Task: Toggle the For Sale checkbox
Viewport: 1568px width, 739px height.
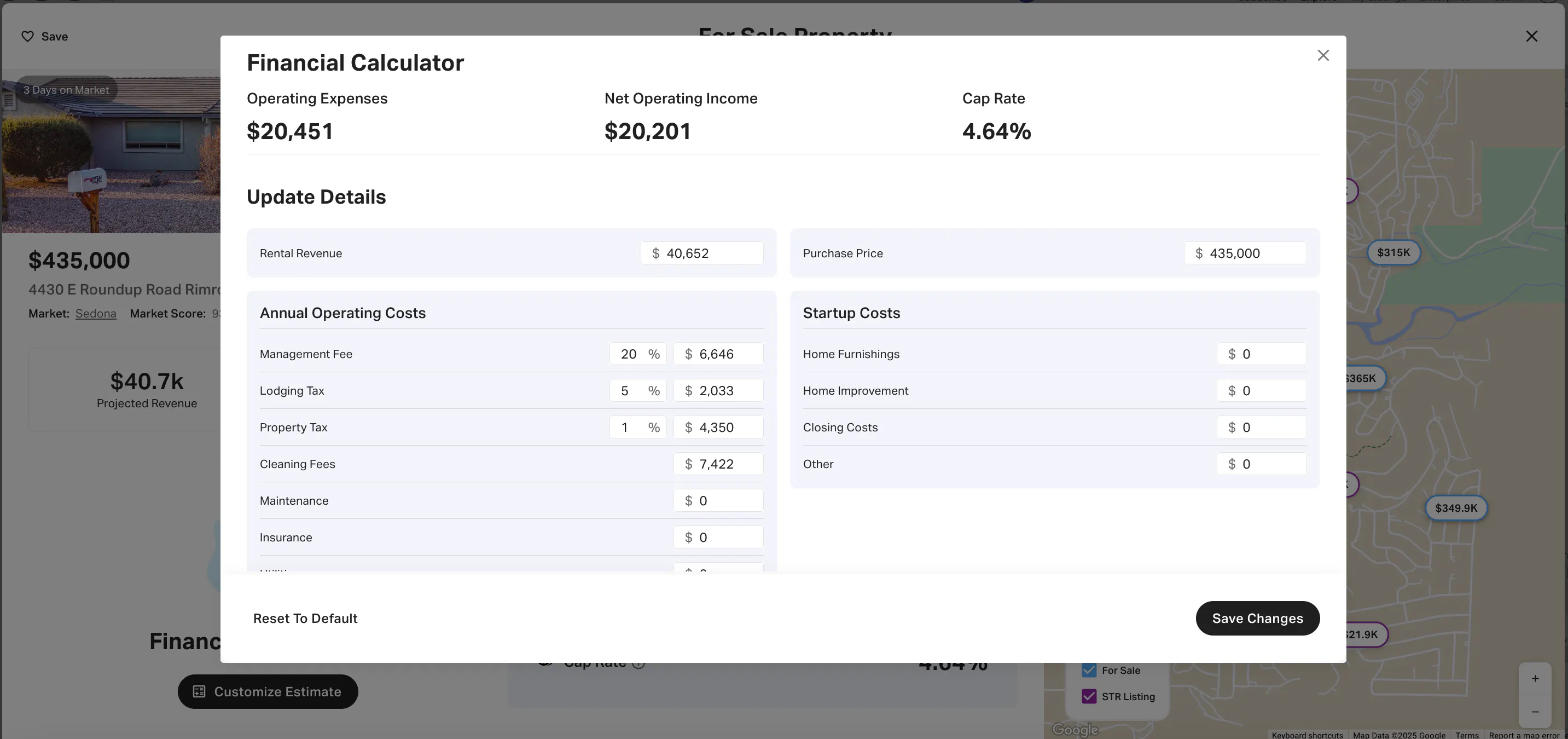Action: click(x=1089, y=670)
